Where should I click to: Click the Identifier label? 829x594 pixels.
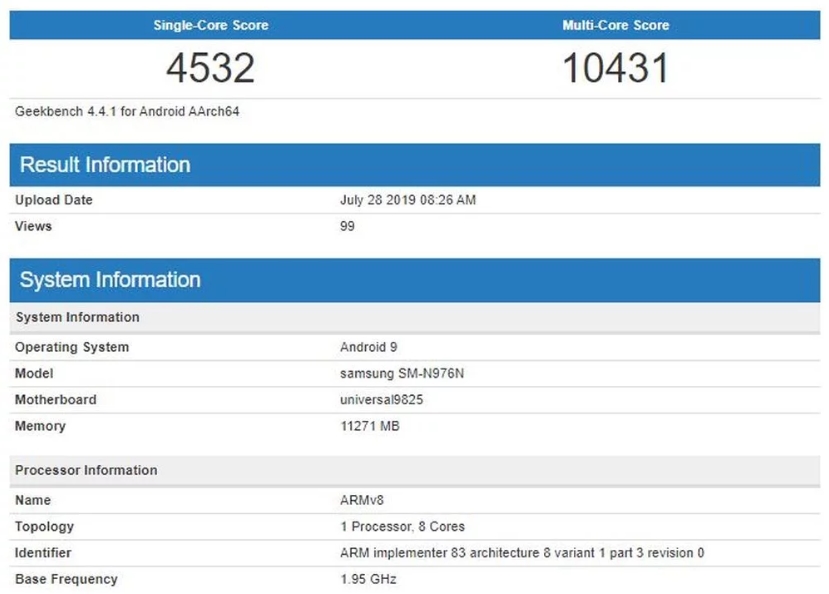(x=43, y=553)
